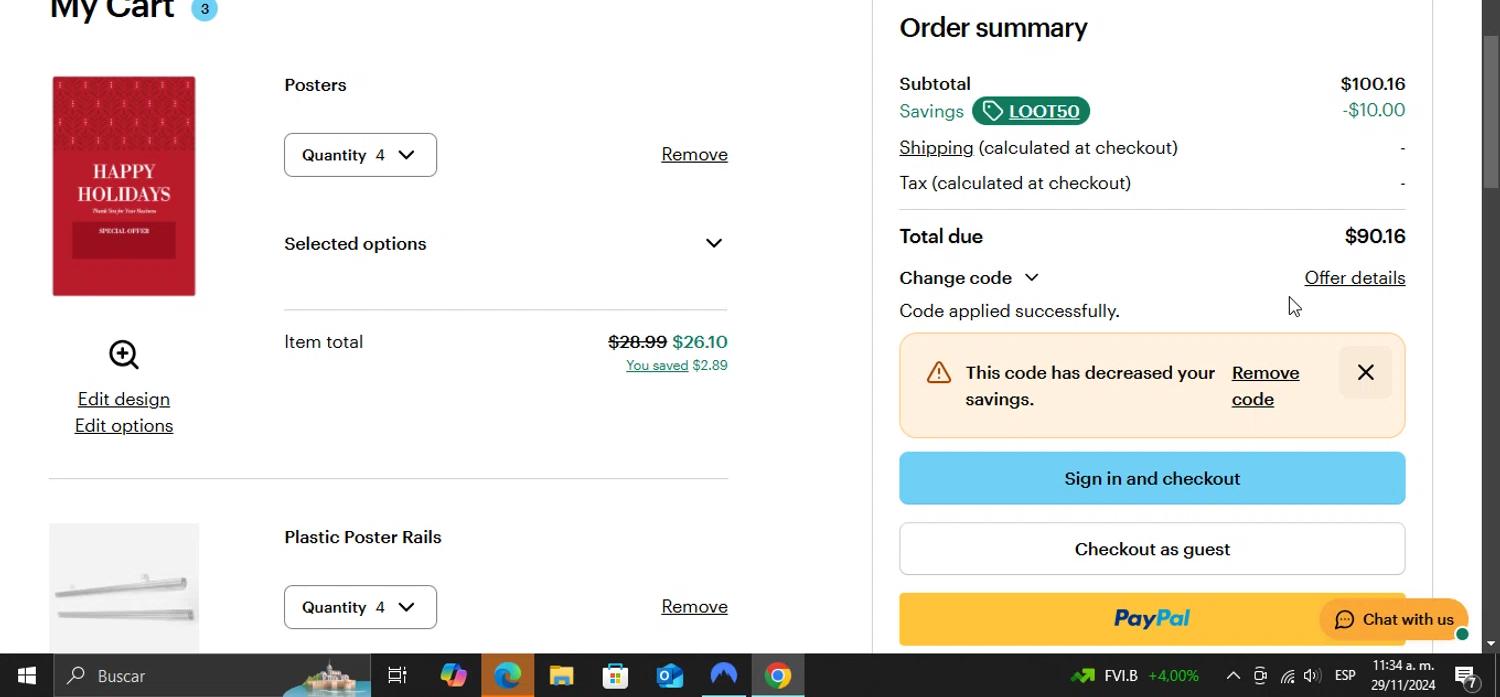Click Sign in and checkout button
Image resolution: width=1500 pixels, height=697 pixels.
pyautogui.click(x=1152, y=478)
